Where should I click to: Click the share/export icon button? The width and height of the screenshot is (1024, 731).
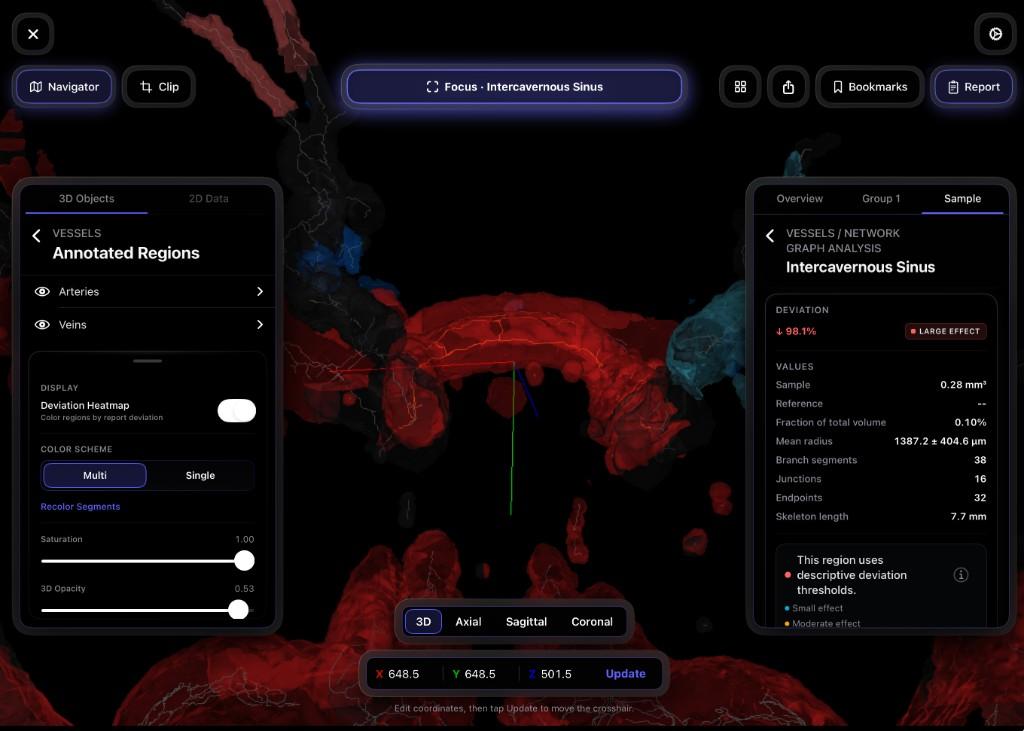click(x=788, y=87)
